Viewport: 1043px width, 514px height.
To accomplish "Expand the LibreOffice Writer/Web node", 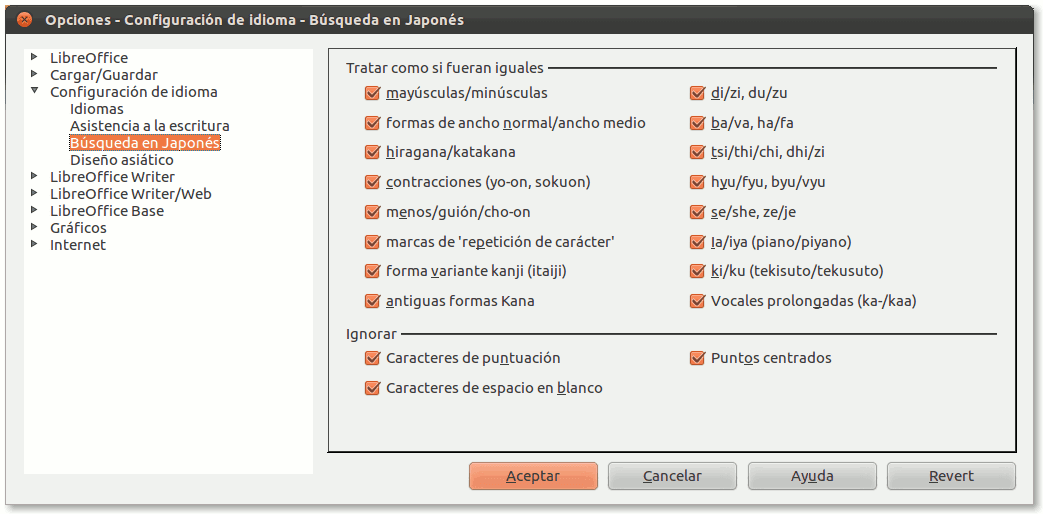I will pos(35,194).
